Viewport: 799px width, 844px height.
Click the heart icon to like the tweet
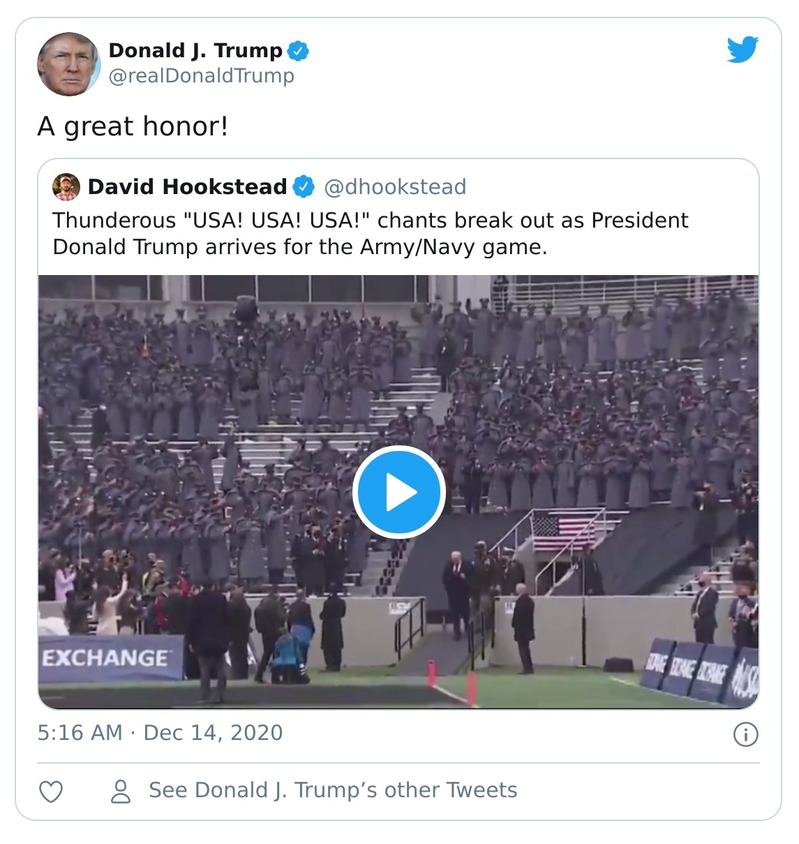pyautogui.click(x=49, y=789)
